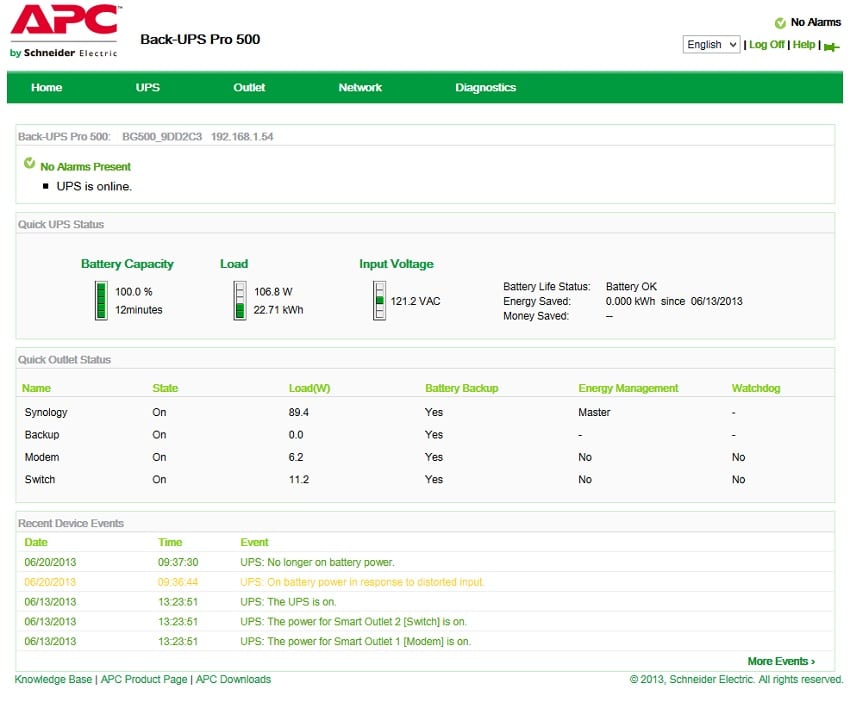Click the Input Voltage gauge icon
The width and height of the screenshot is (850, 702).
379,300
